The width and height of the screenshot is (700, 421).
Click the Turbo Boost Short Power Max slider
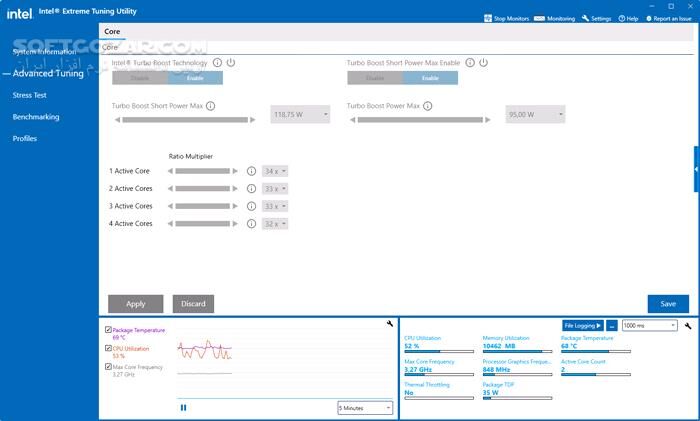[x=184, y=120]
